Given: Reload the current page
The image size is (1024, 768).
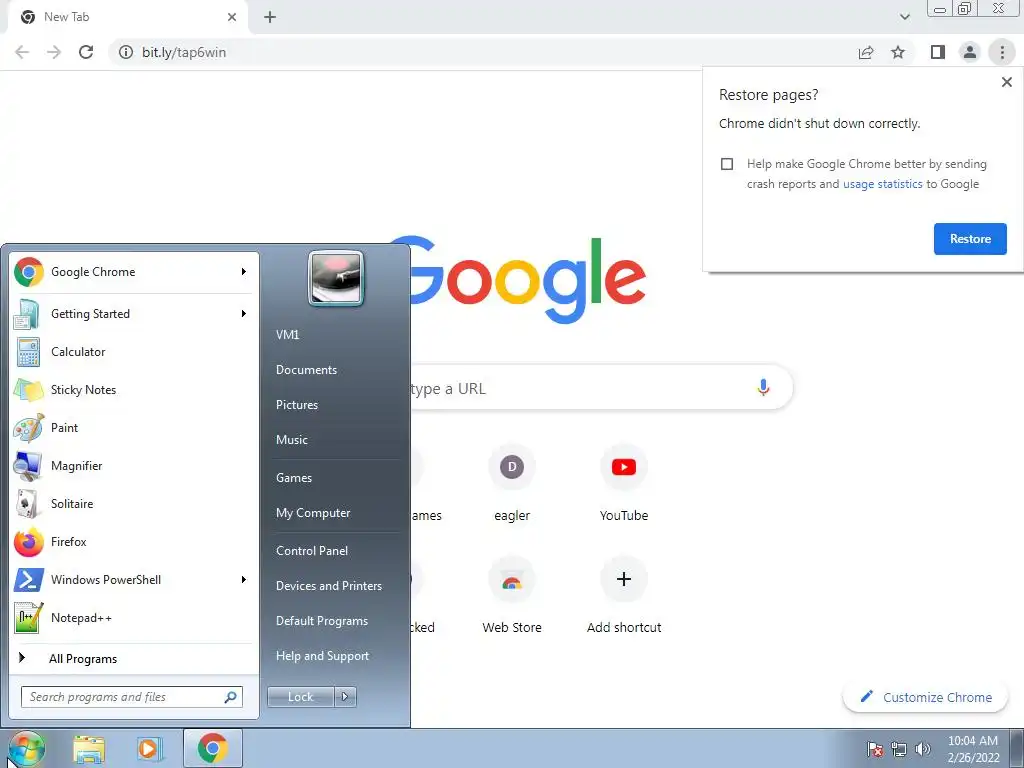Looking at the screenshot, I should [86, 52].
